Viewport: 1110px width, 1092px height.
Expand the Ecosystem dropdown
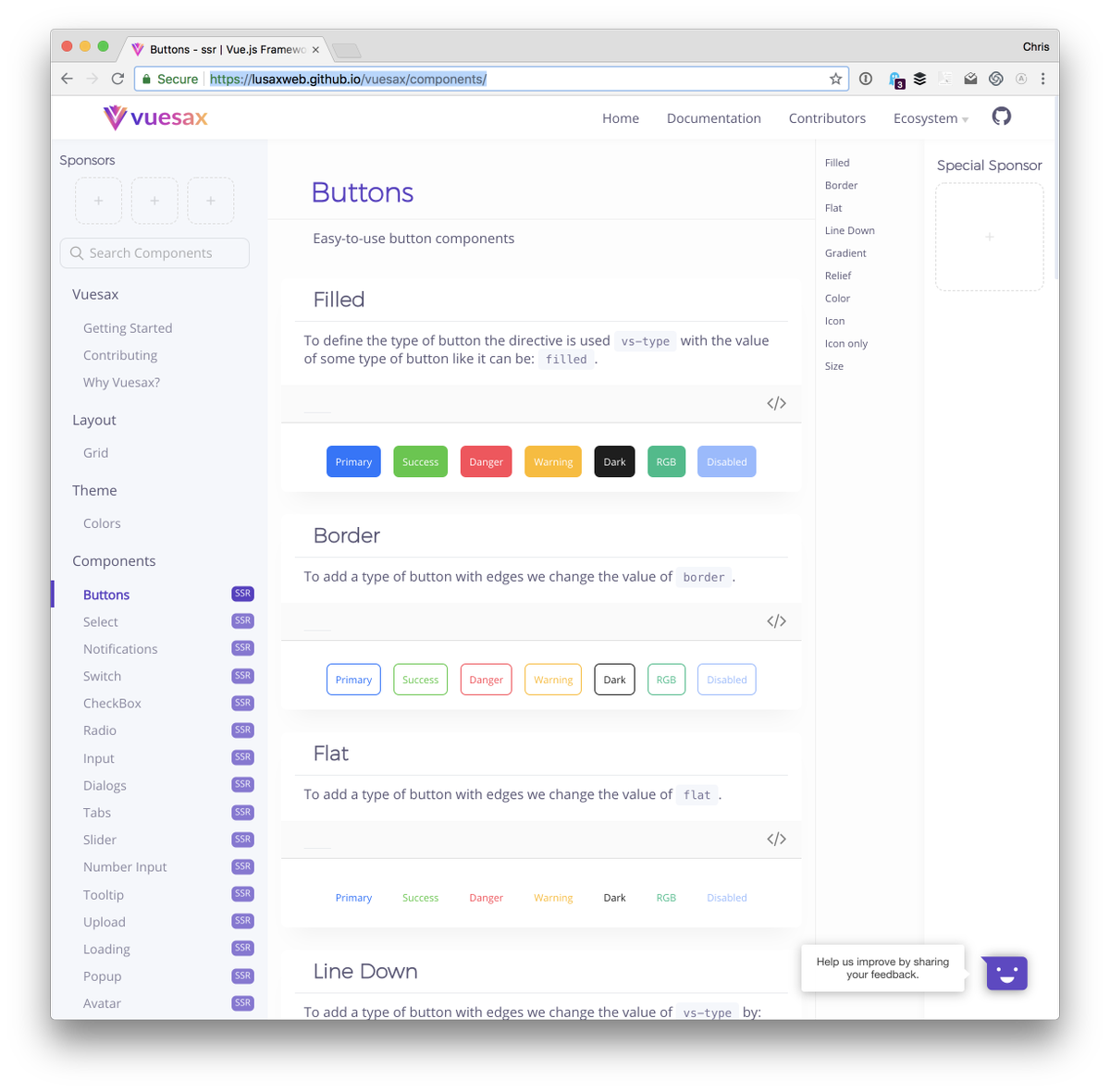coord(931,118)
